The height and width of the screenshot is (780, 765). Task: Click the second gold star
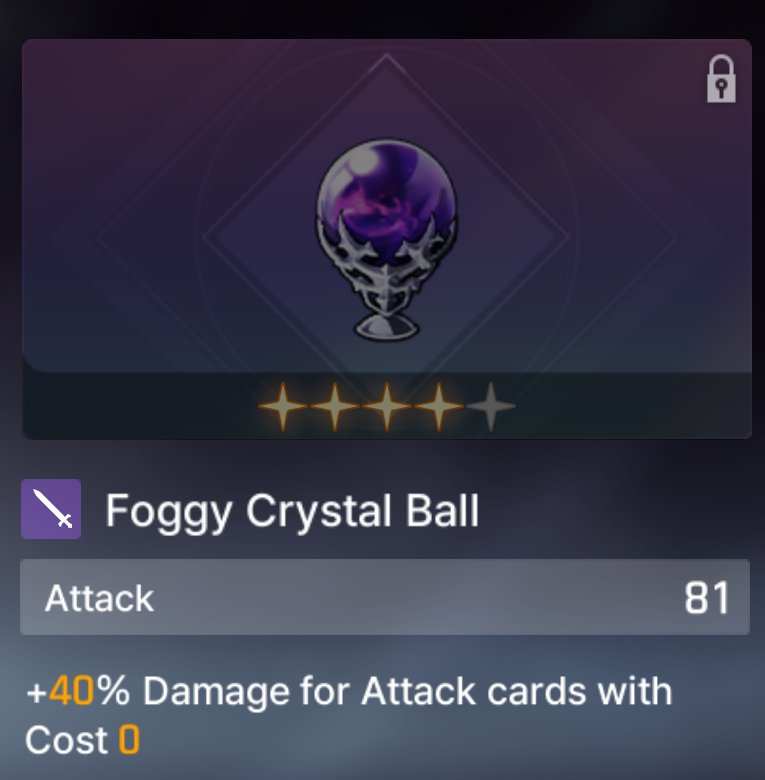335,406
